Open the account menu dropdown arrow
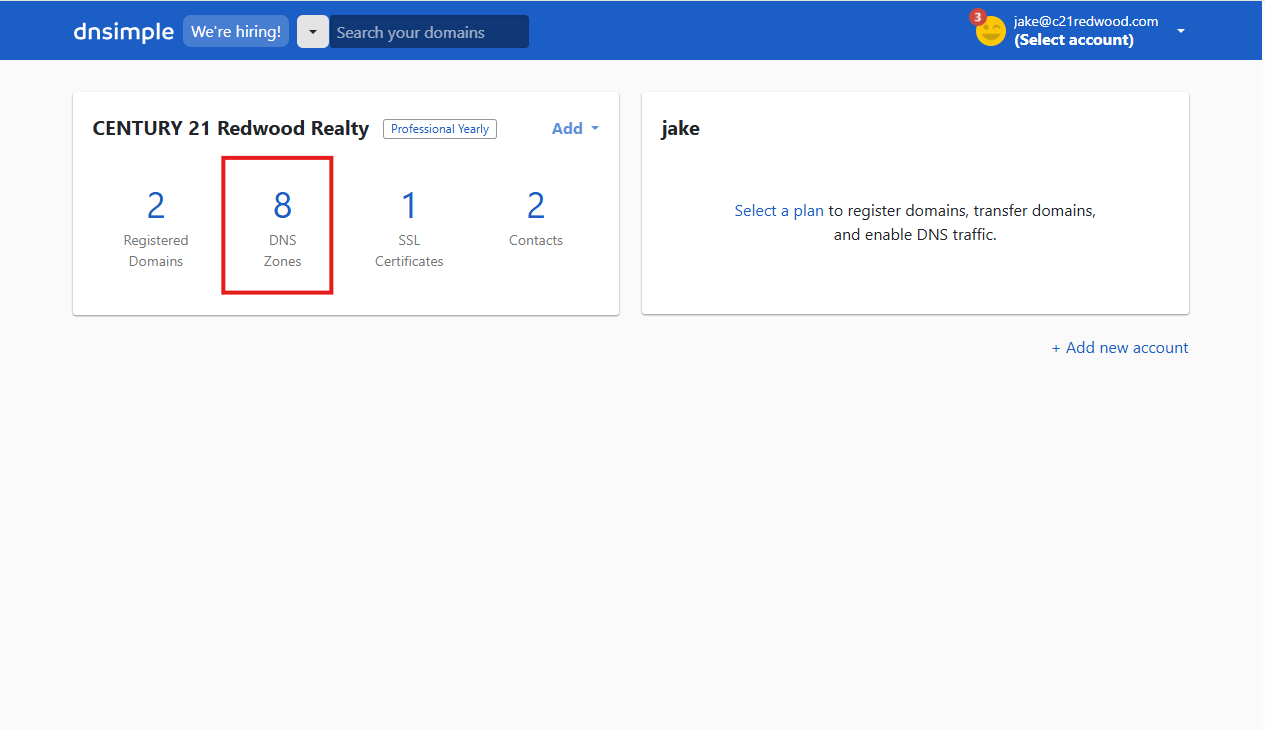Viewport: 1265px width, 730px height. (1181, 31)
